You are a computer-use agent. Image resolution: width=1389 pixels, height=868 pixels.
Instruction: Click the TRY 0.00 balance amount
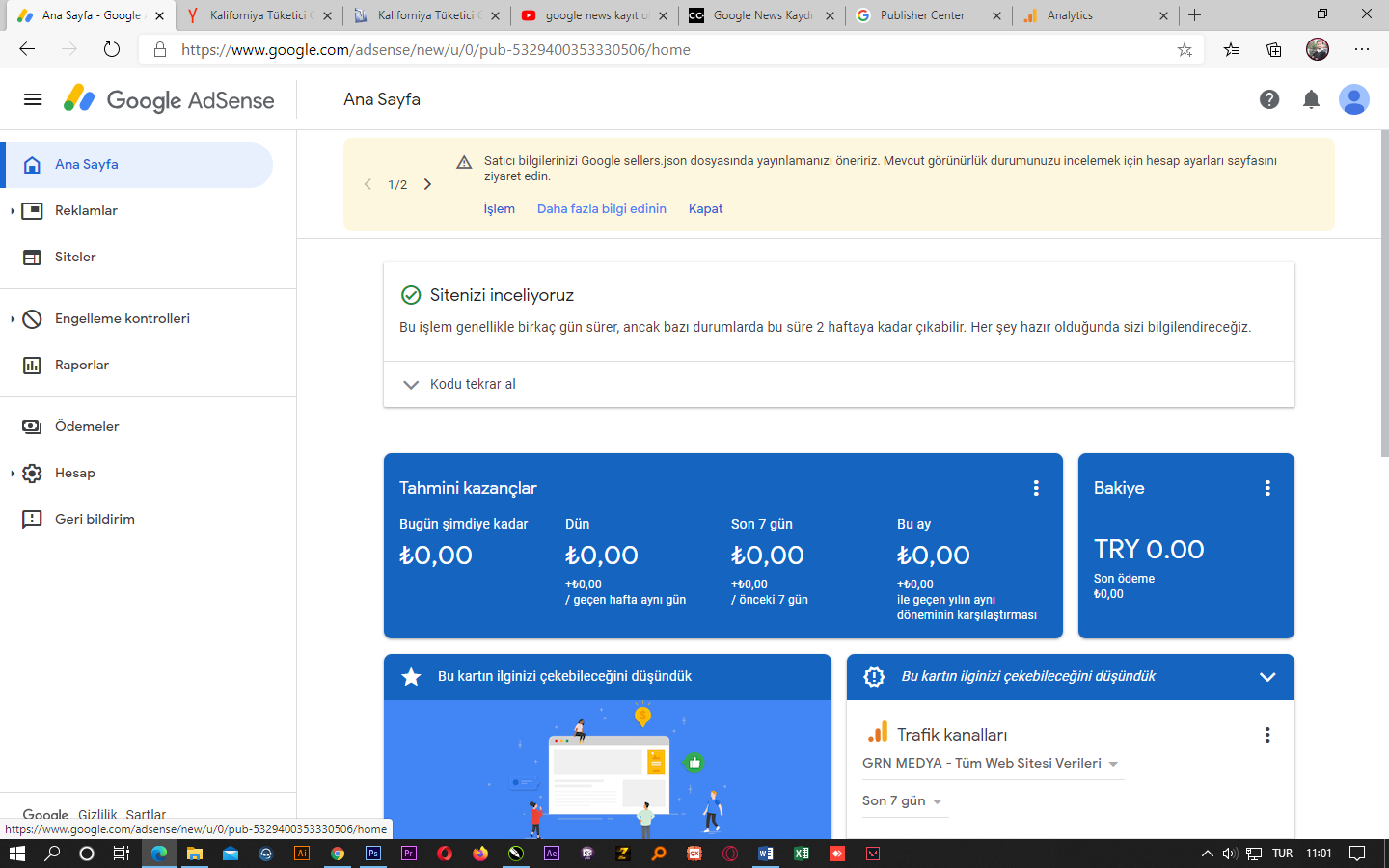(1149, 550)
